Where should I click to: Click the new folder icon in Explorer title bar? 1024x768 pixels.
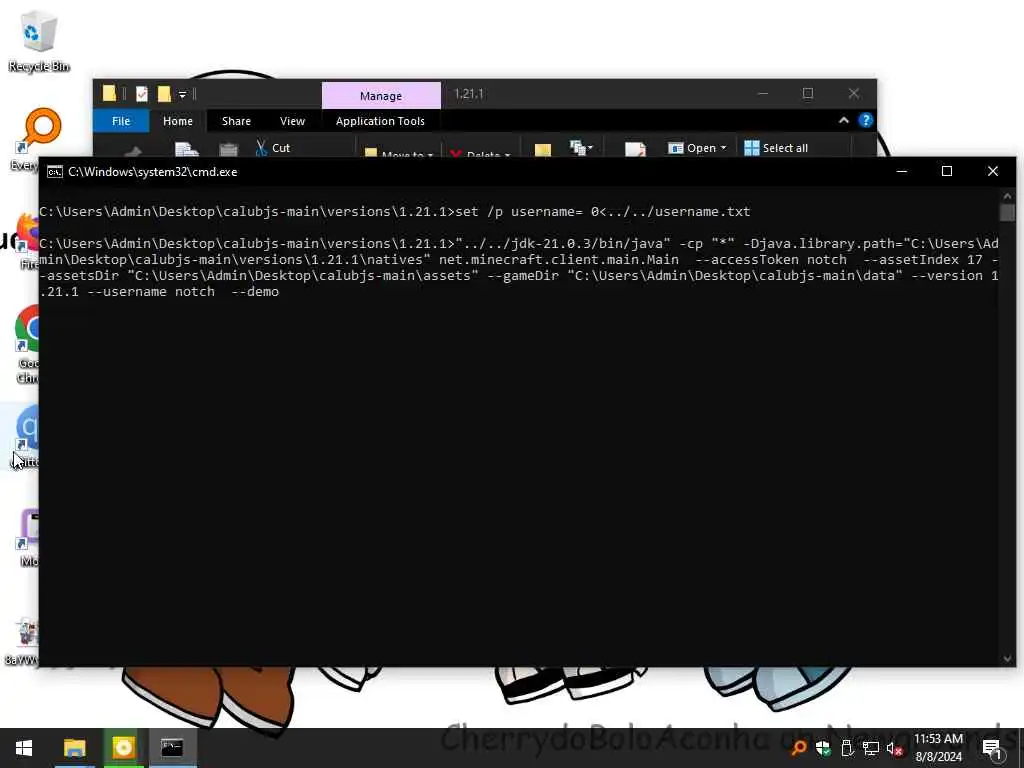(x=164, y=94)
